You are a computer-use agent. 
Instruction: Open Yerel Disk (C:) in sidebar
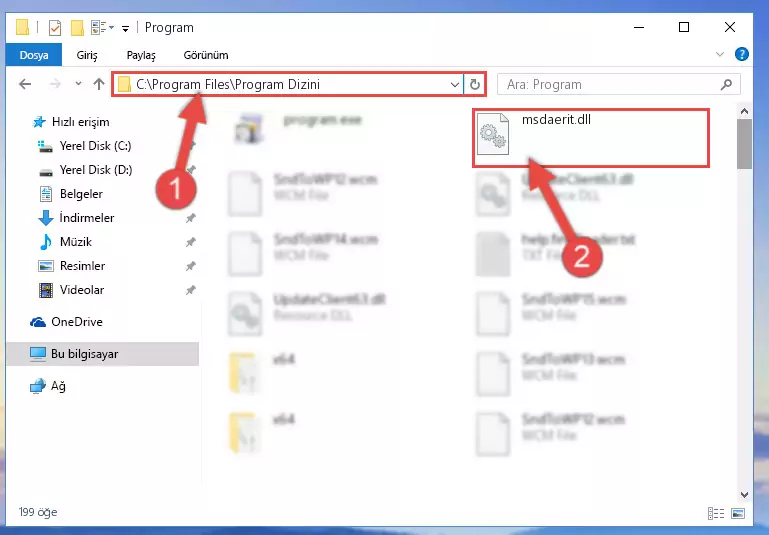pos(95,146)
